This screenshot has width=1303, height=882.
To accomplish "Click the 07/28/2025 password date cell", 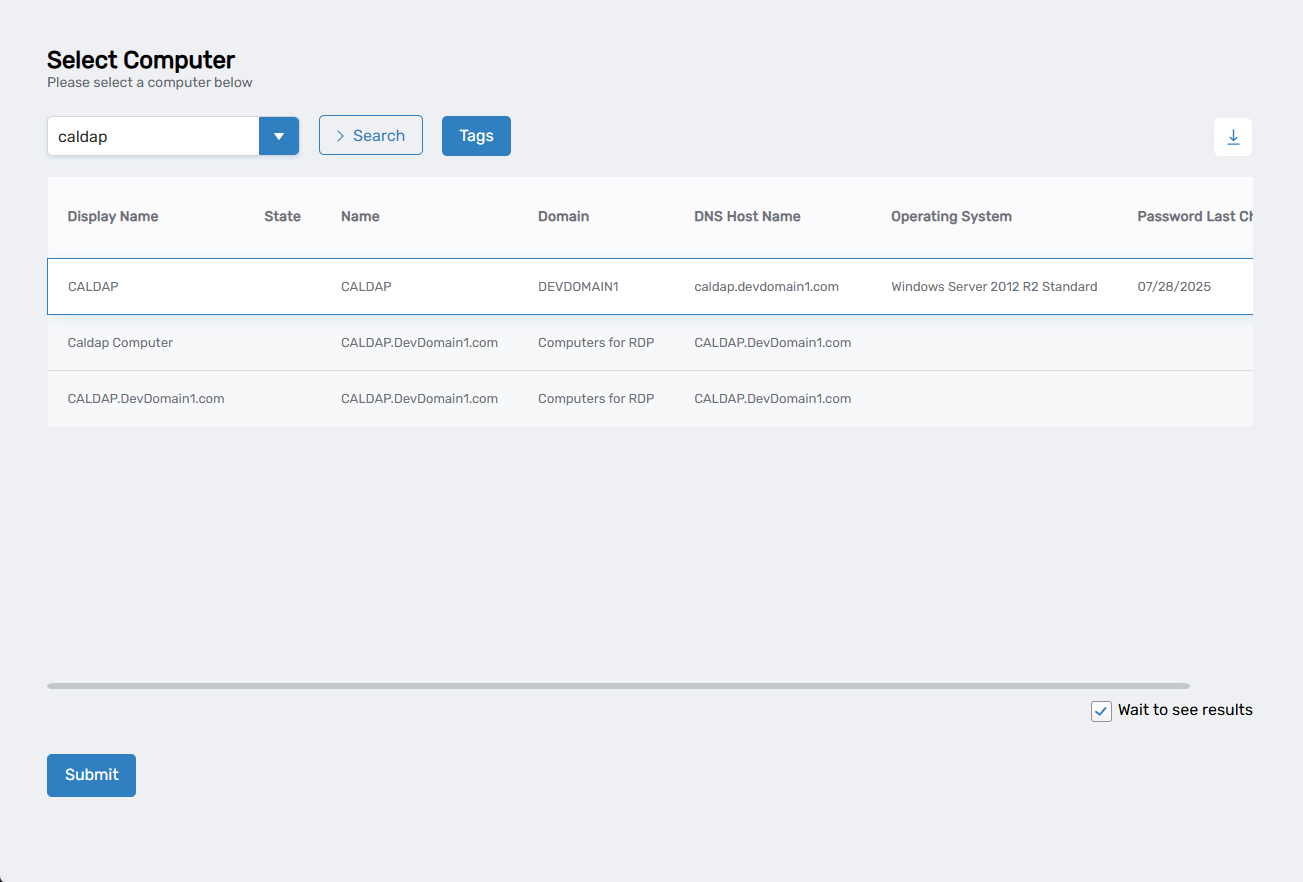I will coord(1174,287).
